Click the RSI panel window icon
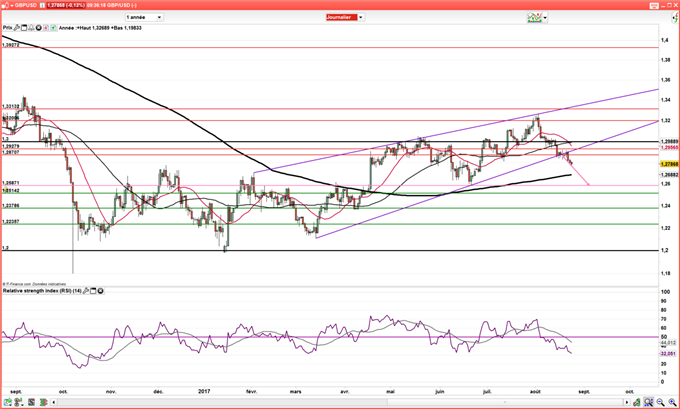This screenshot has width=680, height=409. (x=93, y=291)
